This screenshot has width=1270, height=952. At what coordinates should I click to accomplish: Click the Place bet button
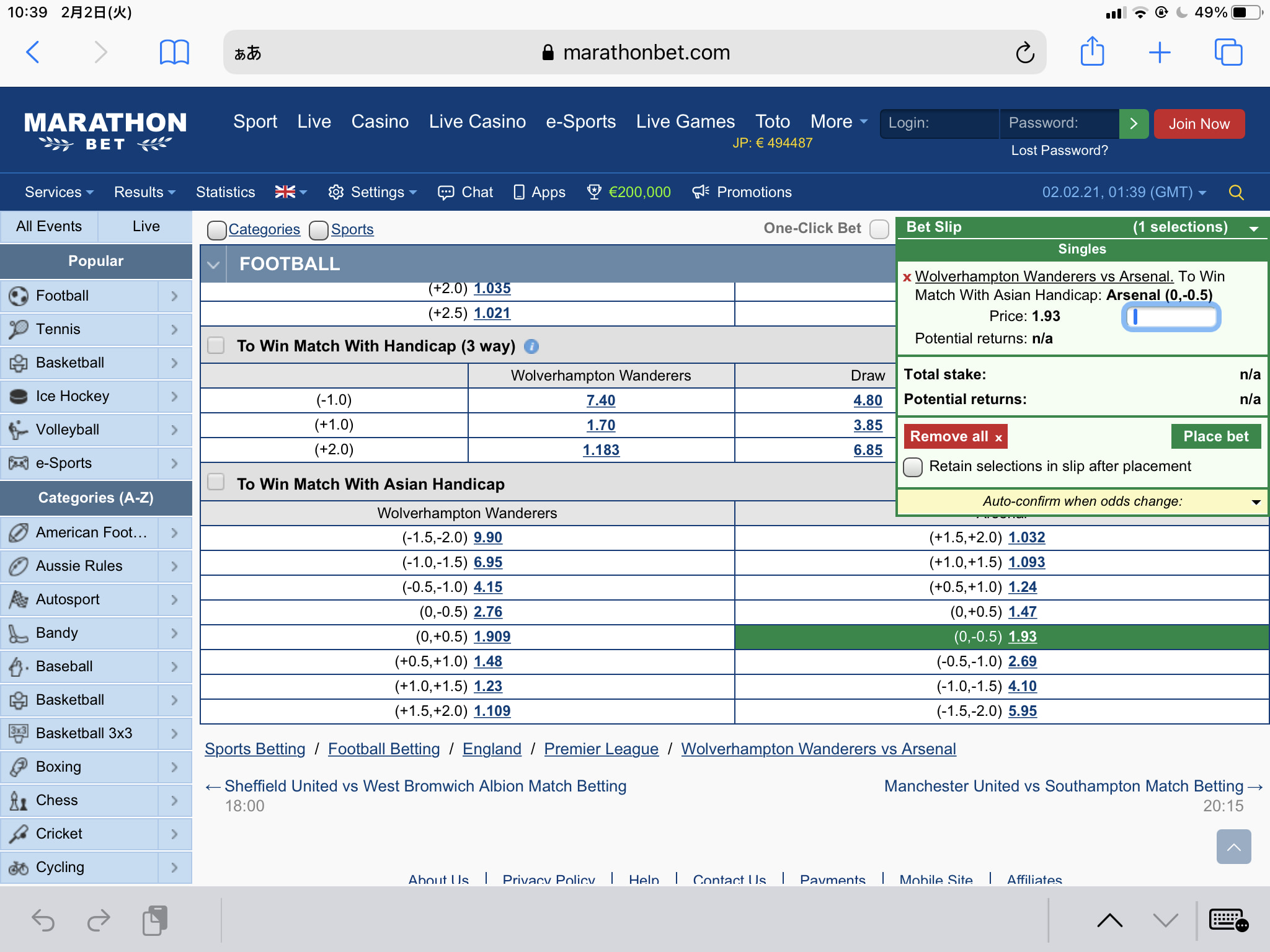[1215, 437]
